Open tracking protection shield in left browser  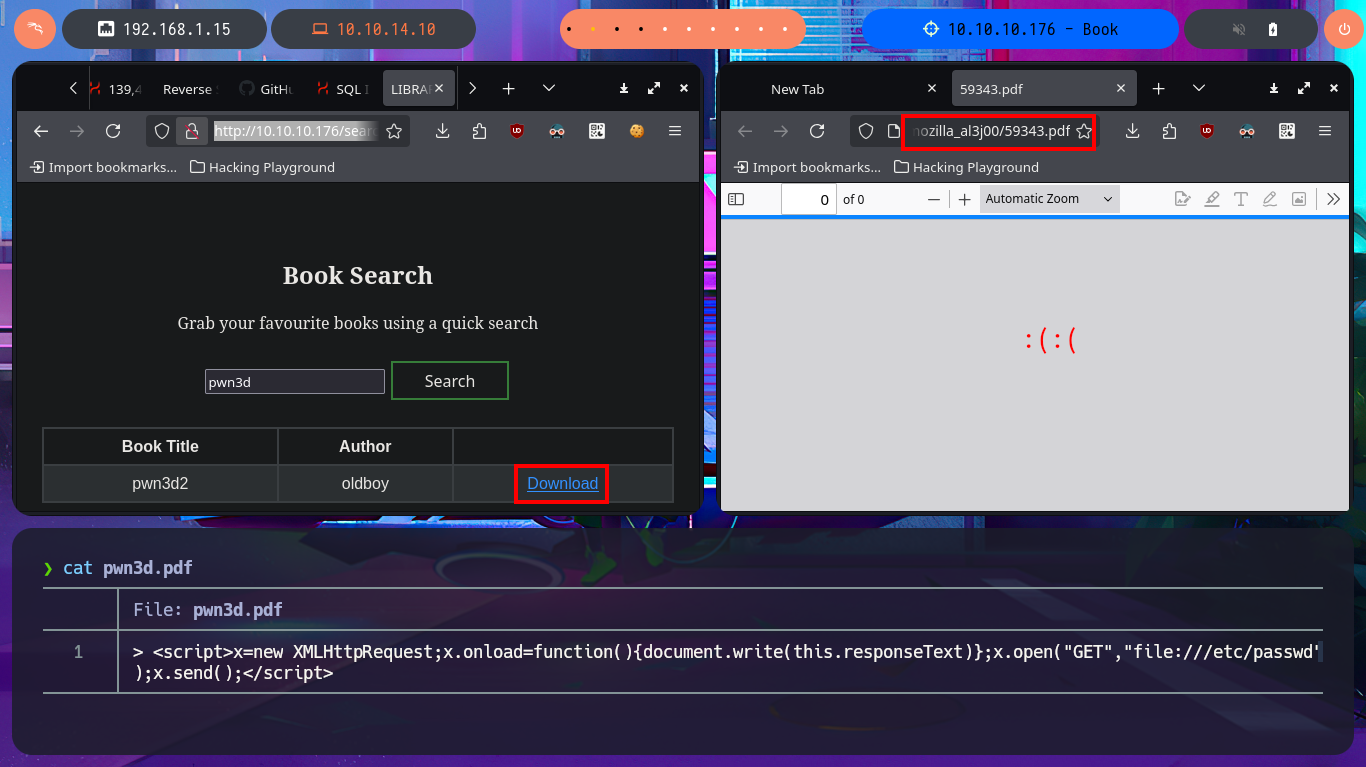pos(163,131)
